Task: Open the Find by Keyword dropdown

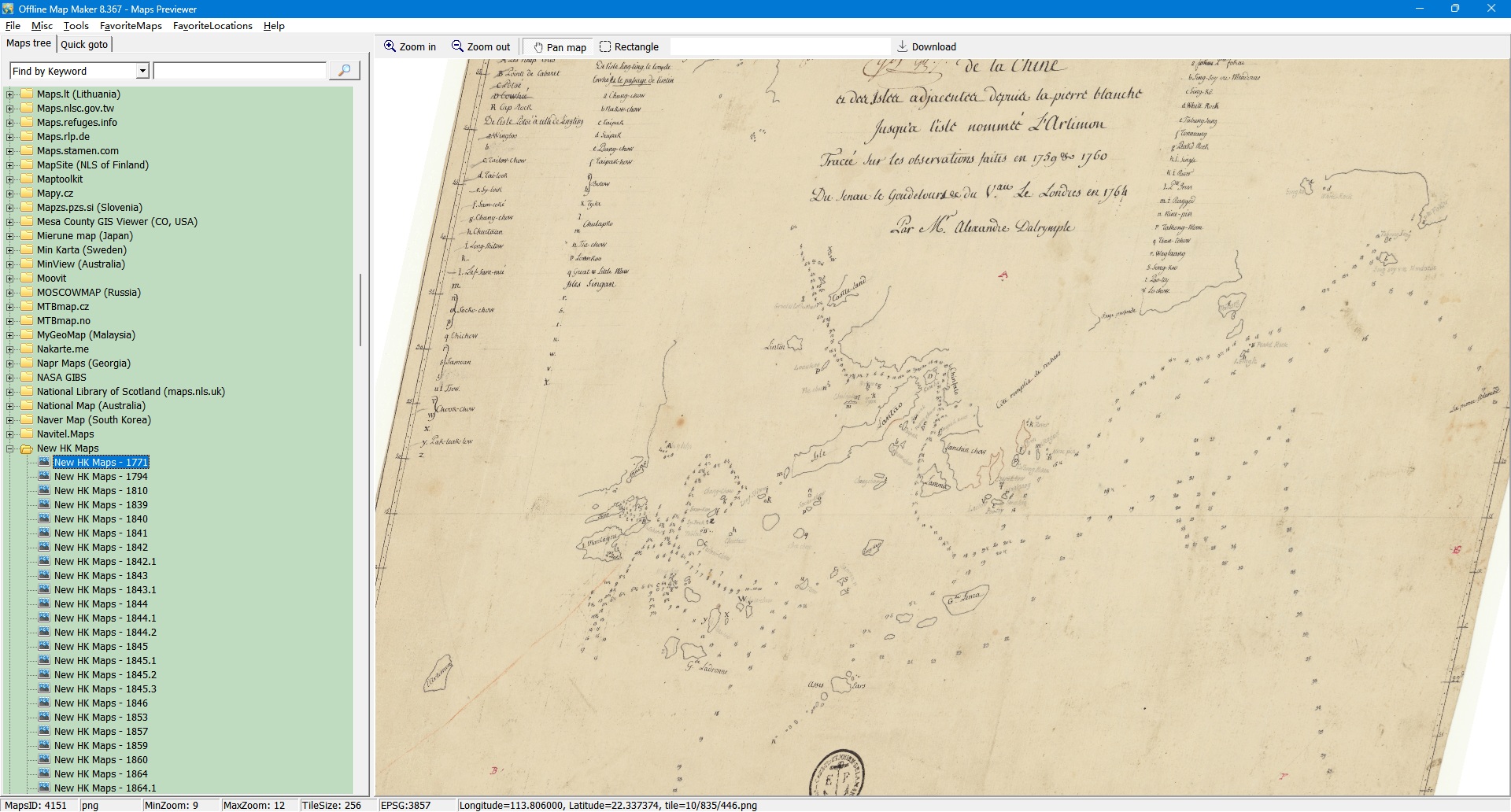Action: tap(142, 71)
